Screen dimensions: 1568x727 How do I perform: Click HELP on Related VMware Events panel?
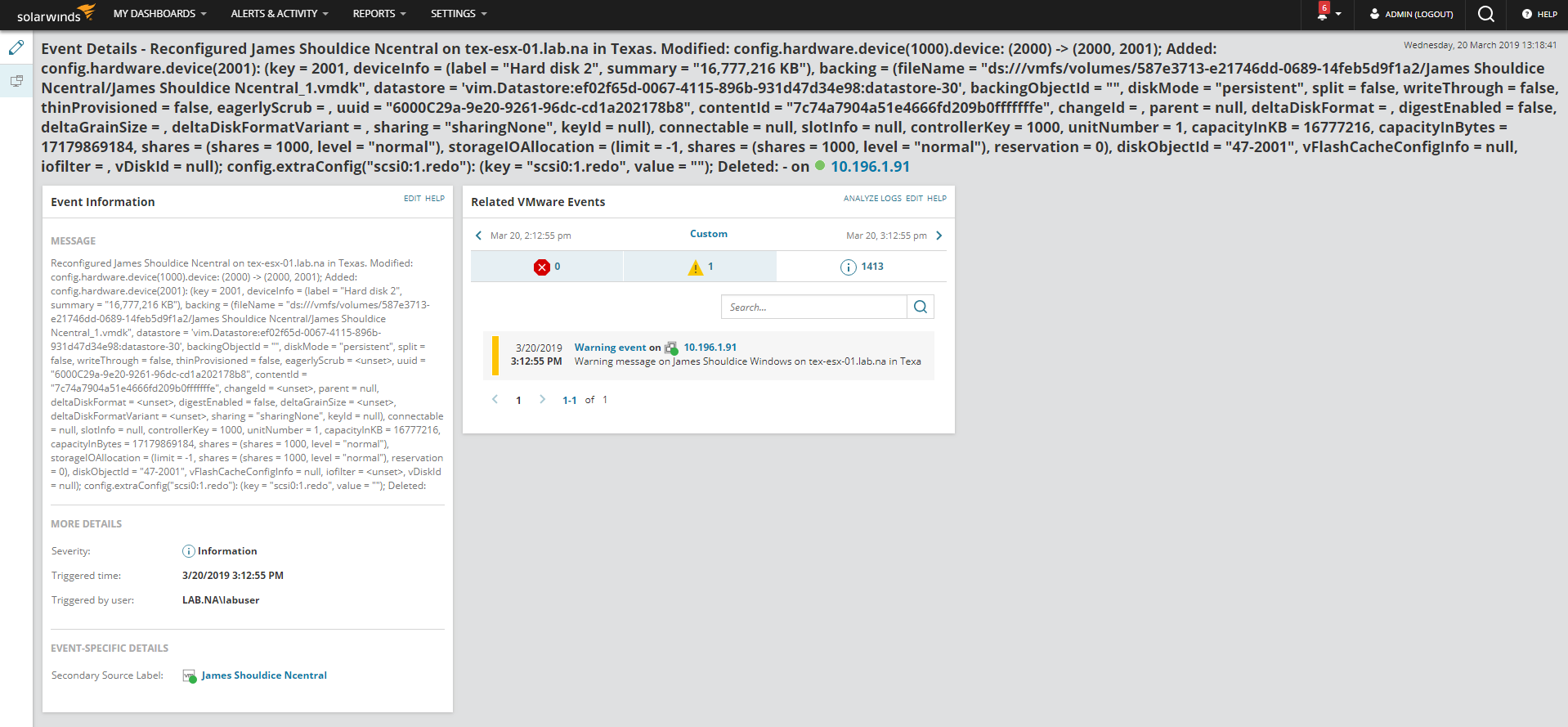pyautogui.click(x=937, y=199)
